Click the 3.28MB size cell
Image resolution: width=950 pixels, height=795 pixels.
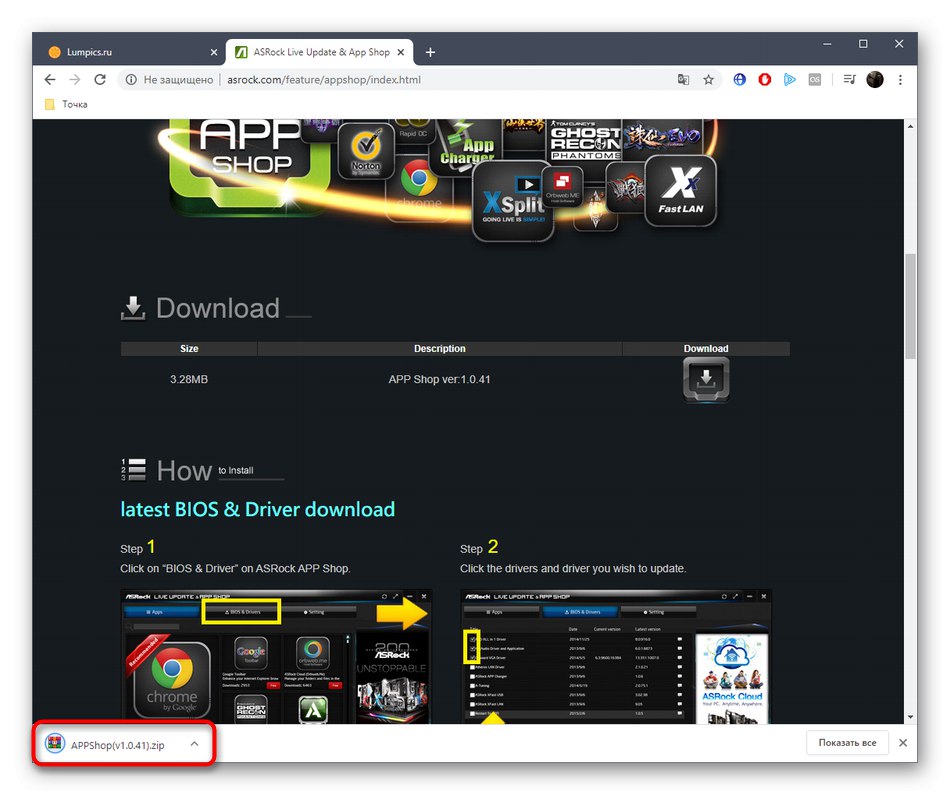point(188,379)
